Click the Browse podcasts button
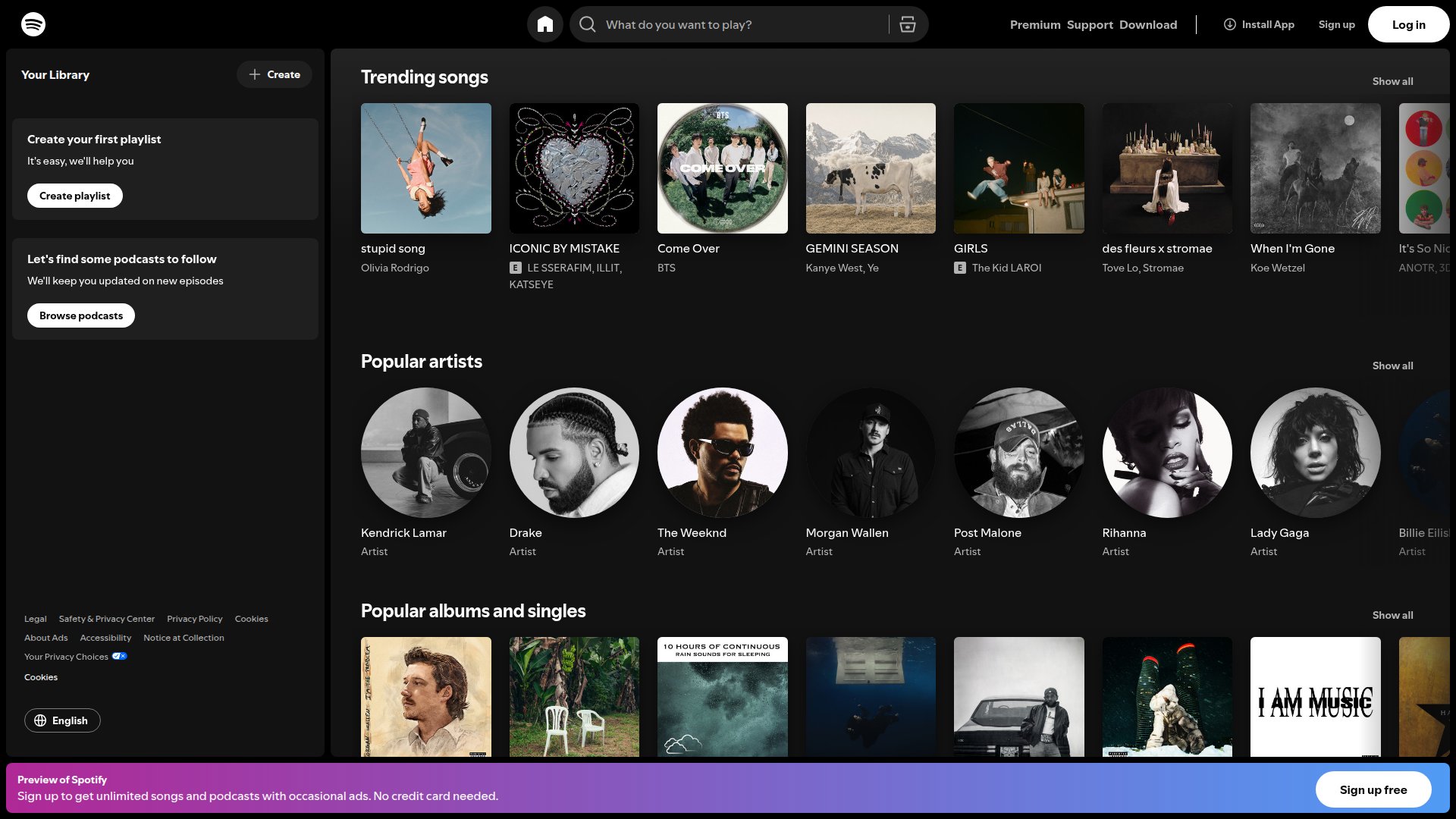Screen dimensions: 1456x819 coord(81,315)
